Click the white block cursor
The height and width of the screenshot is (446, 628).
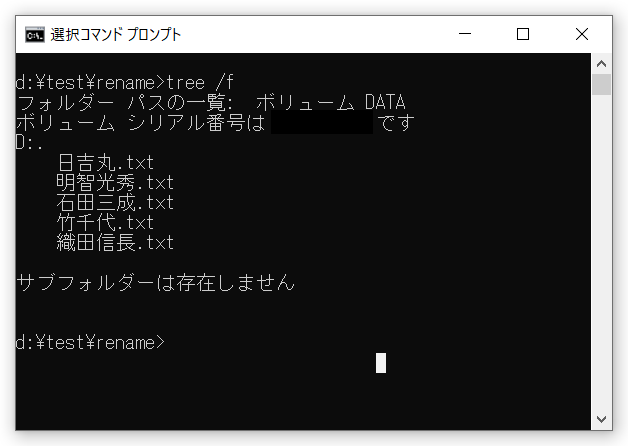[381, 363]
